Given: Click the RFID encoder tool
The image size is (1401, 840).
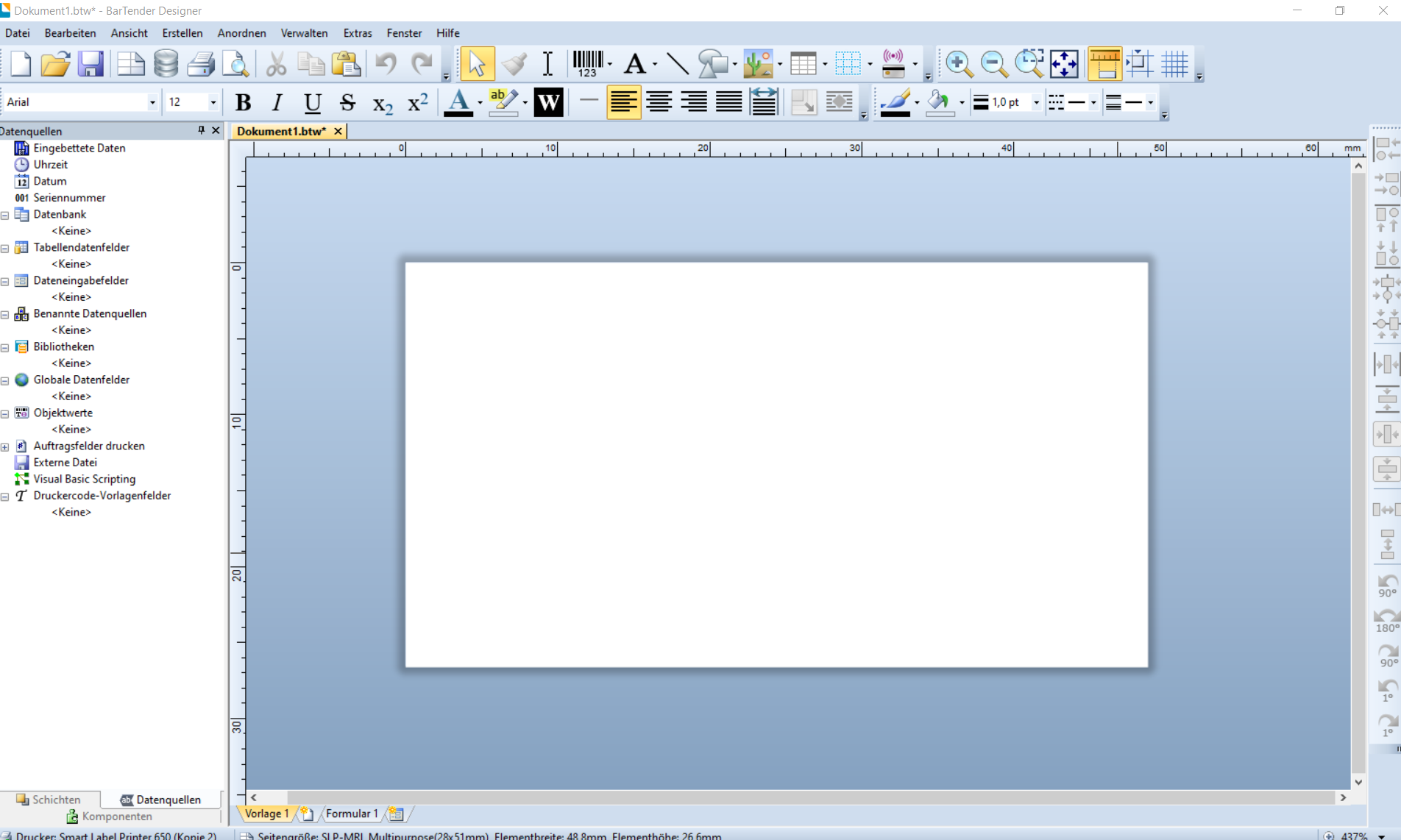Looking at the screenshot, I should pos(893,64).
